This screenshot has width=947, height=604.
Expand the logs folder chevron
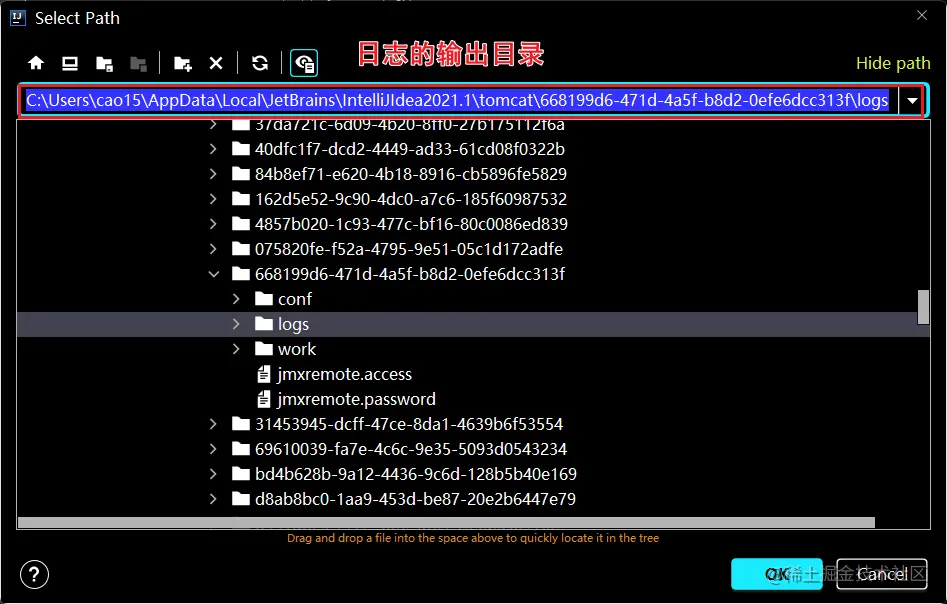tap(236, 324)
